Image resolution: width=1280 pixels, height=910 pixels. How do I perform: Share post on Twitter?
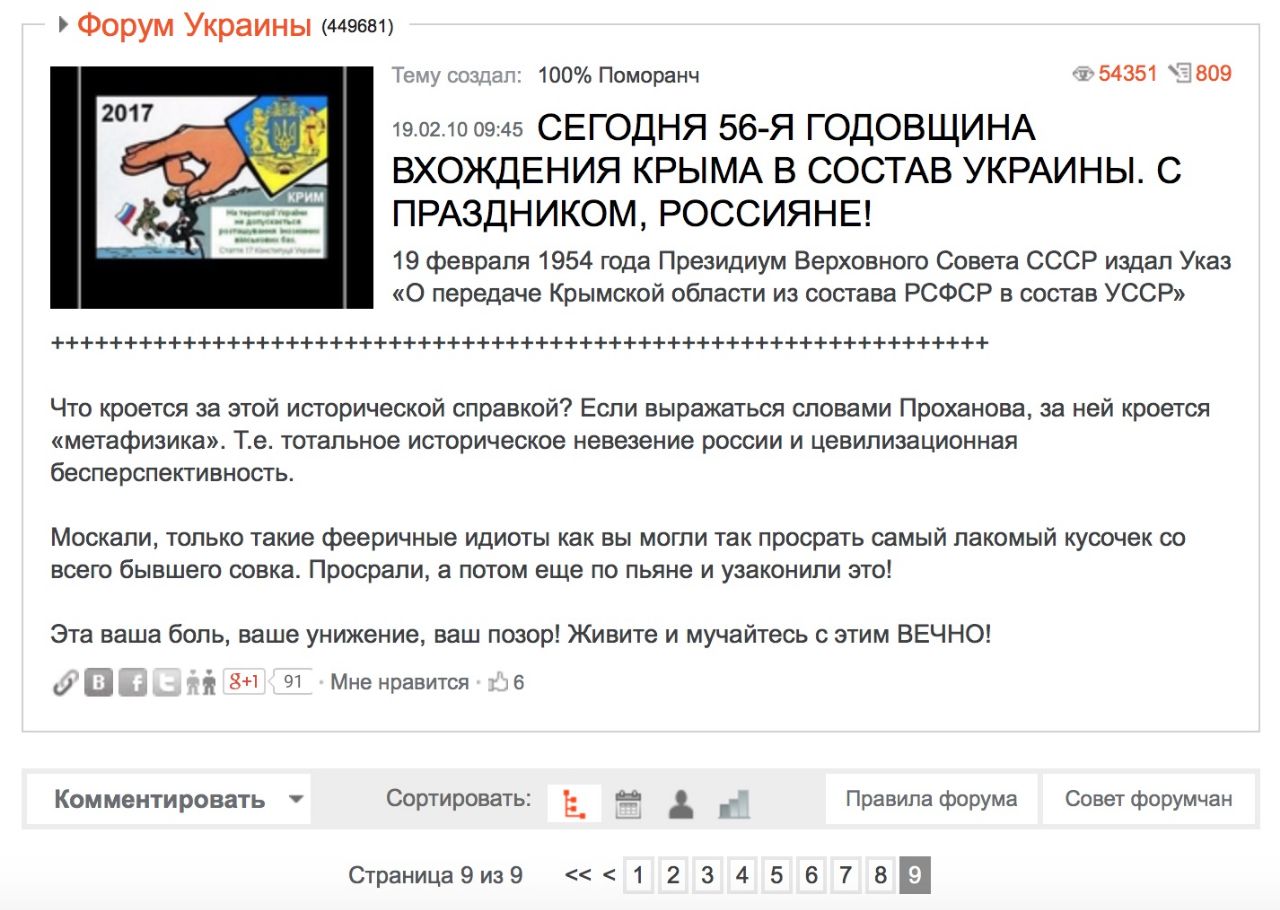[x=167, y=683]
